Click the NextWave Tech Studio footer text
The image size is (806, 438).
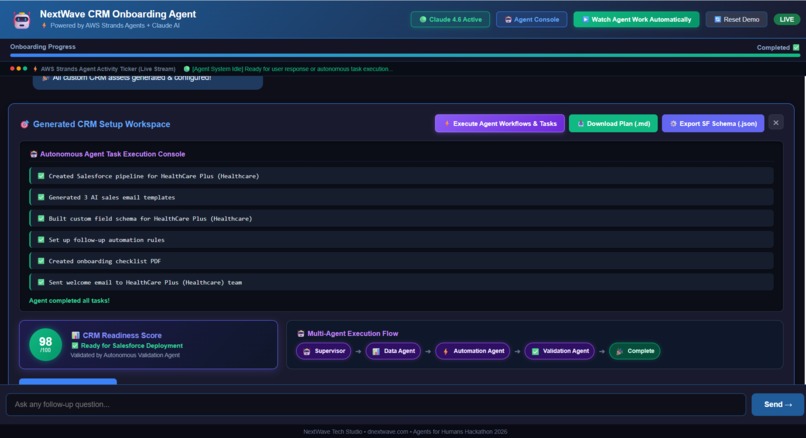point(405,432)
